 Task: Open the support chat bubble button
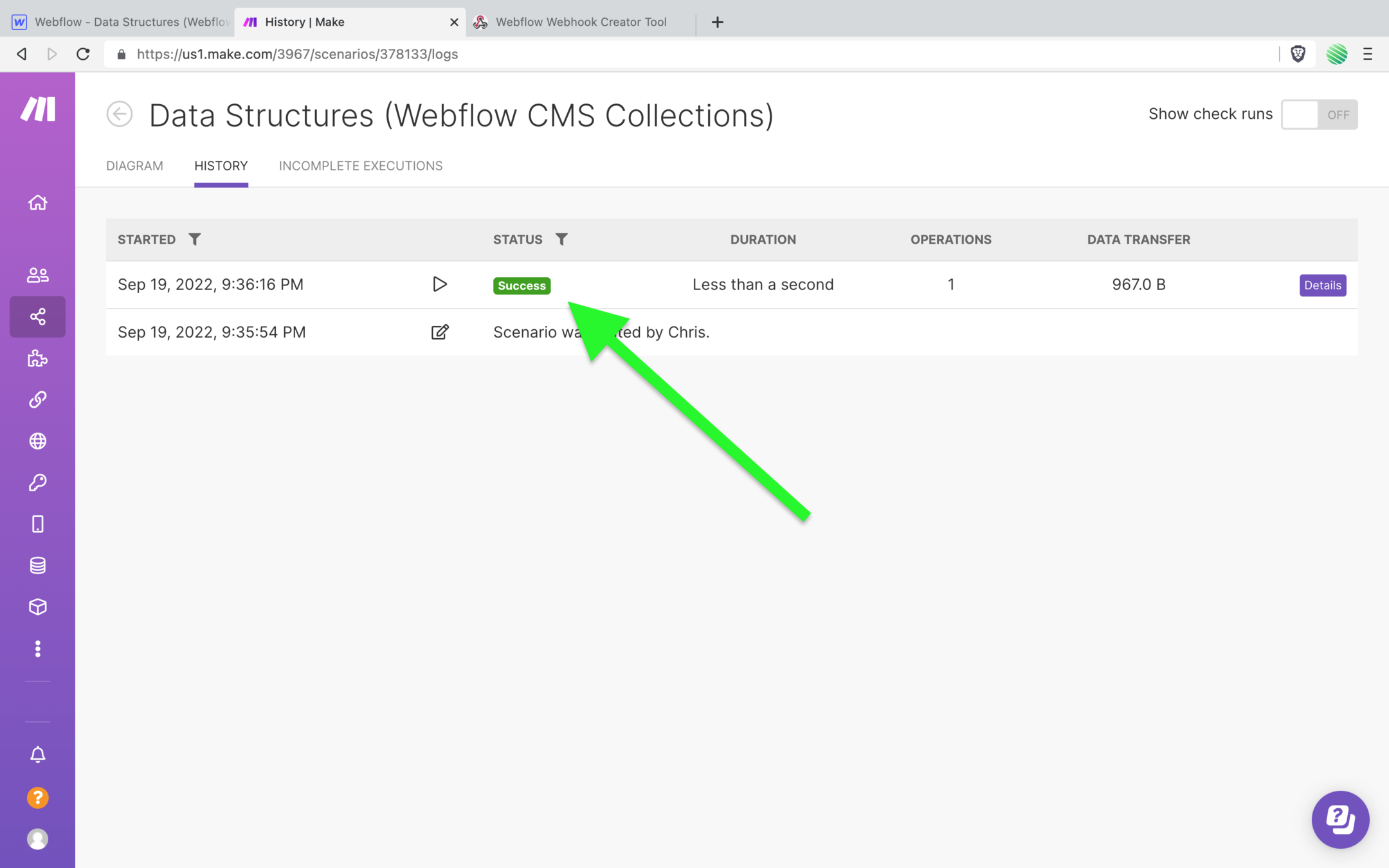click(x=1340, y=819)
